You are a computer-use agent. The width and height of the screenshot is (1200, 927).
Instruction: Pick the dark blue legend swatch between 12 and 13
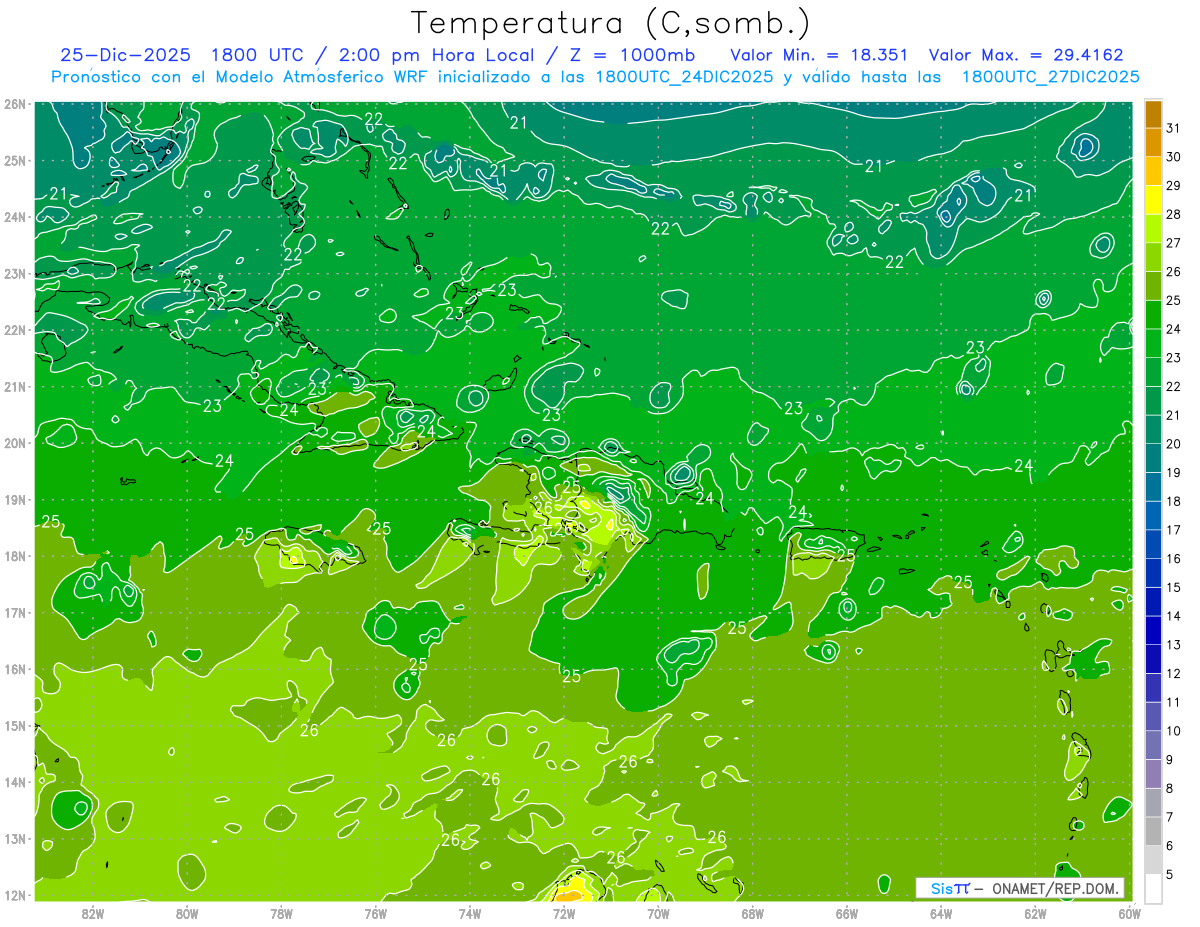(x=1153, y=659)
